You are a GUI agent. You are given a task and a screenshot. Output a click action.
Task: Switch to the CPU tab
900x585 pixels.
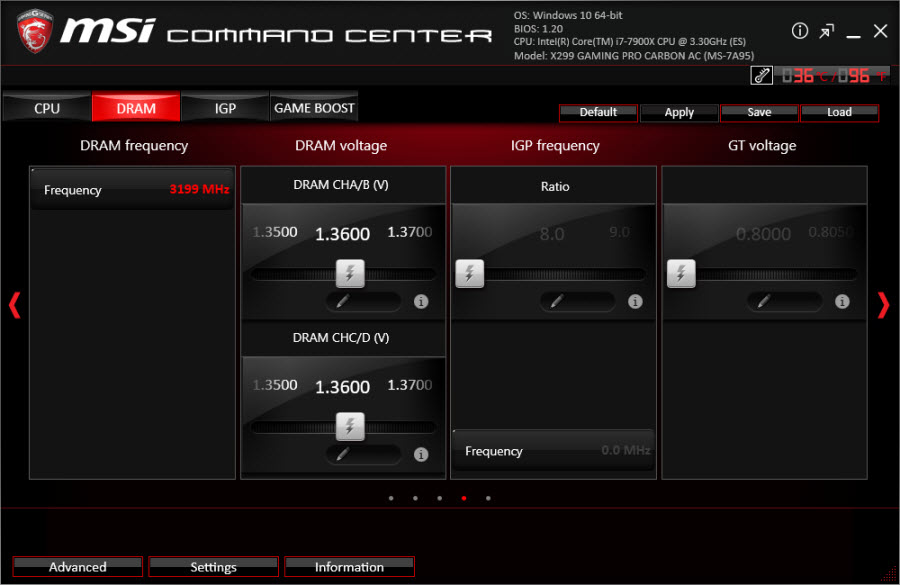point(47,108)
